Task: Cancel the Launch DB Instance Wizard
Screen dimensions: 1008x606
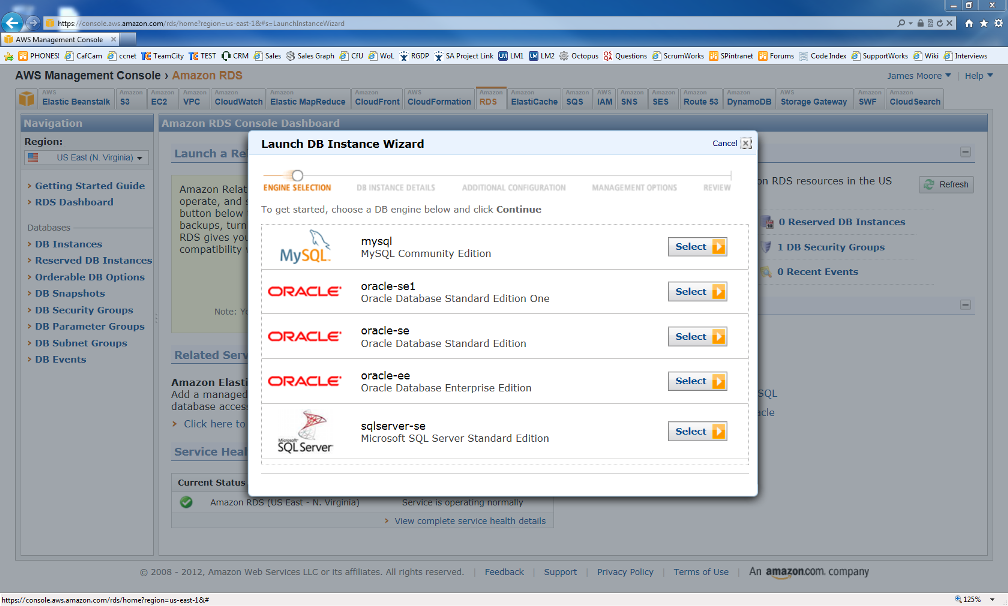Action: [x=732, y=143]
